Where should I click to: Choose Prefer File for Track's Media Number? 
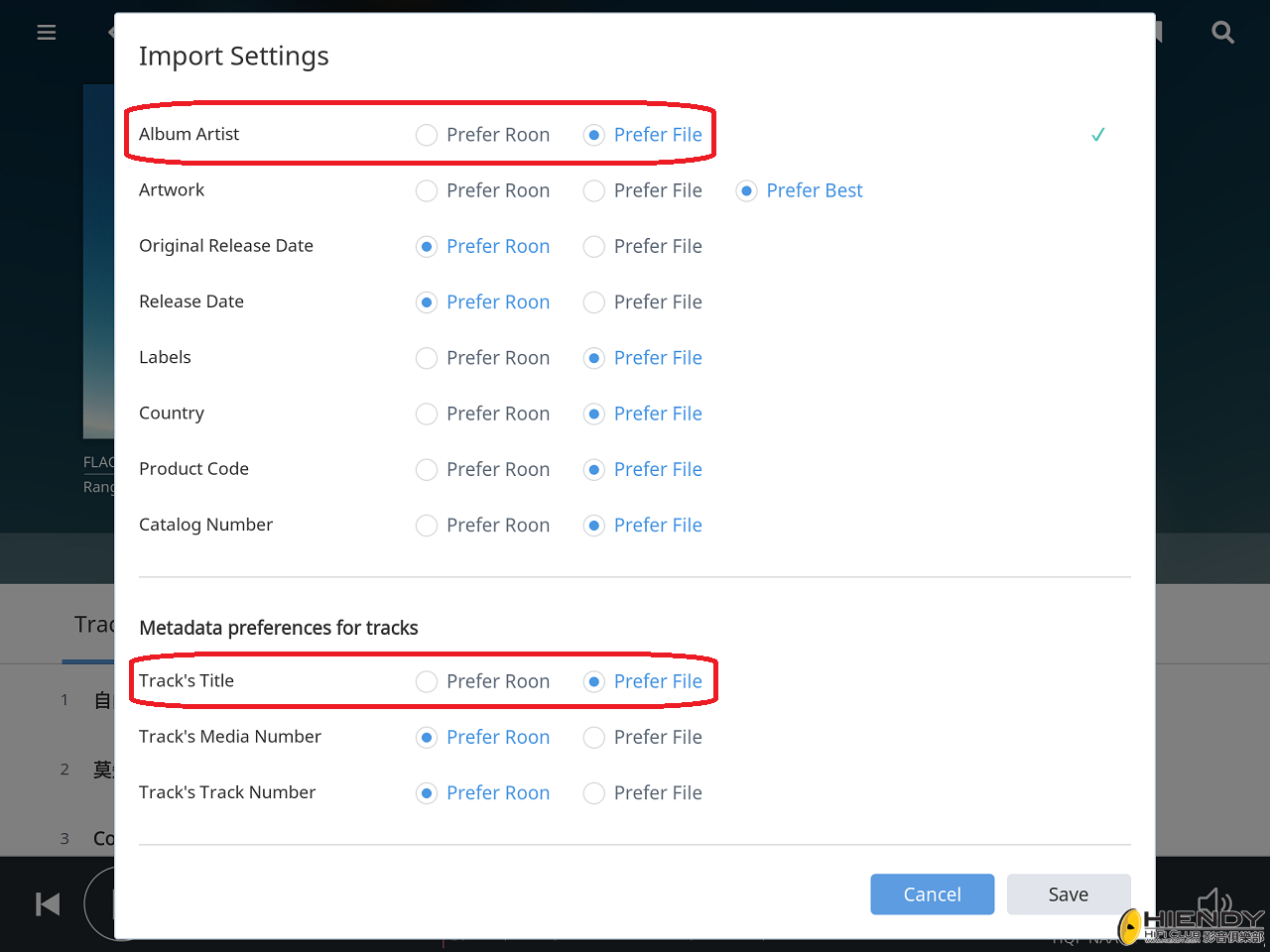pos(594,737)
